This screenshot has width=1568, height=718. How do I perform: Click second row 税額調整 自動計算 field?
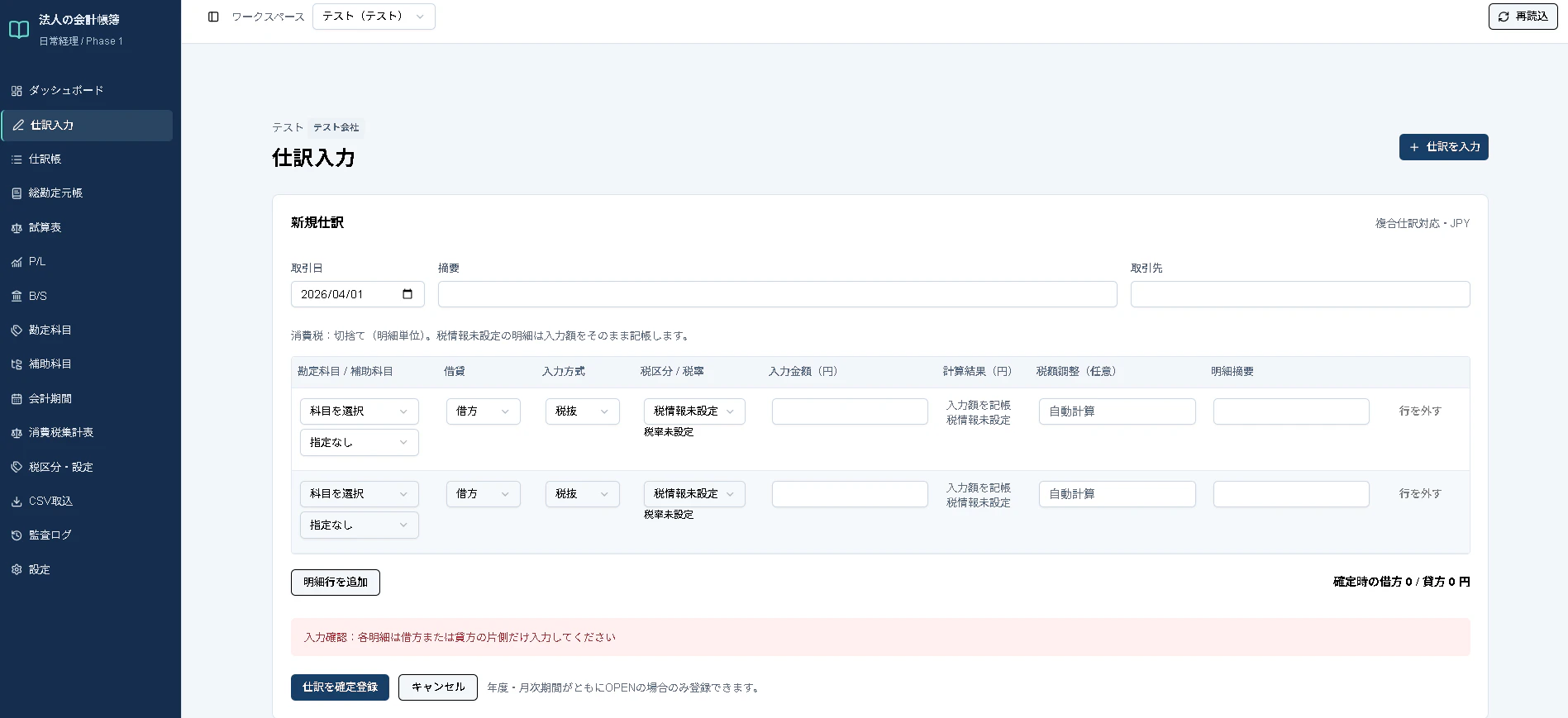(1118, 494)
